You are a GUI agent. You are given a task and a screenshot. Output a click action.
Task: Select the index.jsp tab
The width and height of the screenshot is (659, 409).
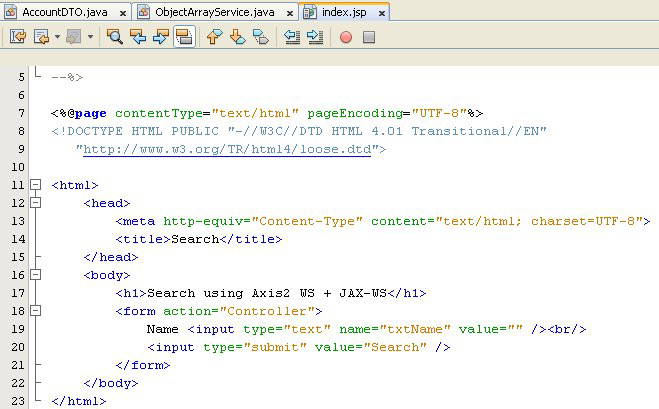tap(344, 12)
